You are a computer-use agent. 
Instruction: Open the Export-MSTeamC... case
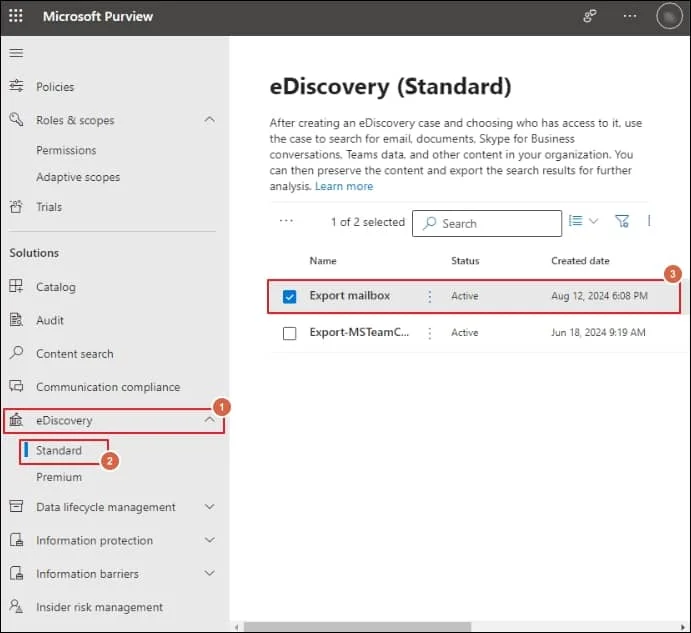(x=359, y=332)
